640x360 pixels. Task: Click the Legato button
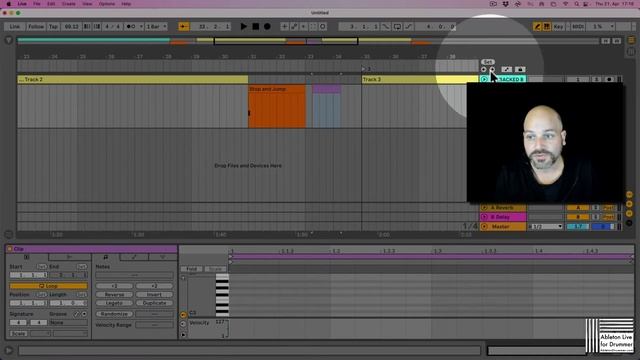coord(114,303)
